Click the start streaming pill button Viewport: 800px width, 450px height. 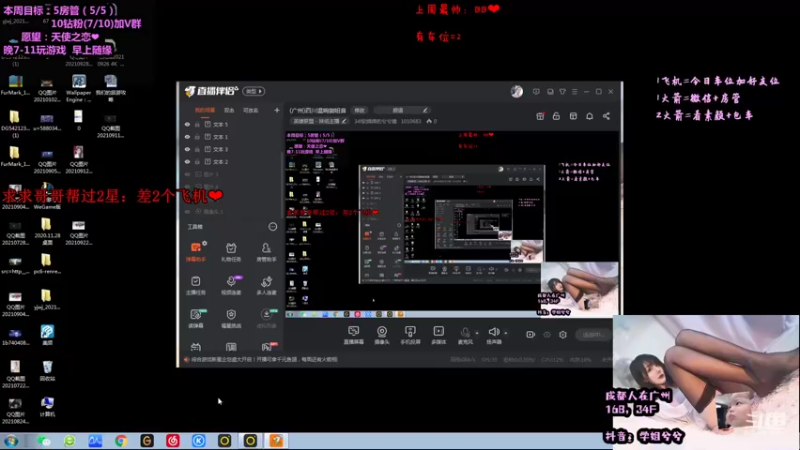(593, 335)
